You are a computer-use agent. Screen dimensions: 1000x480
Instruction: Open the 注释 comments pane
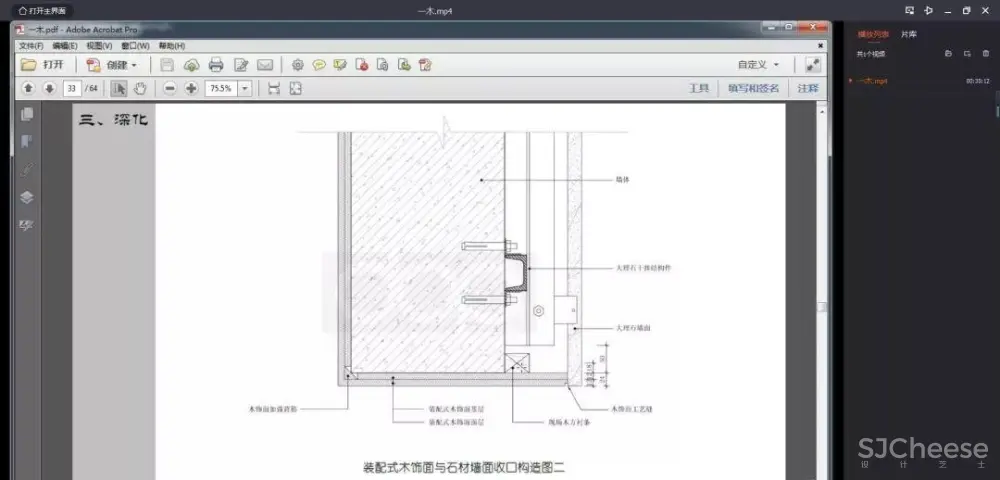click(x=807, y=88)
